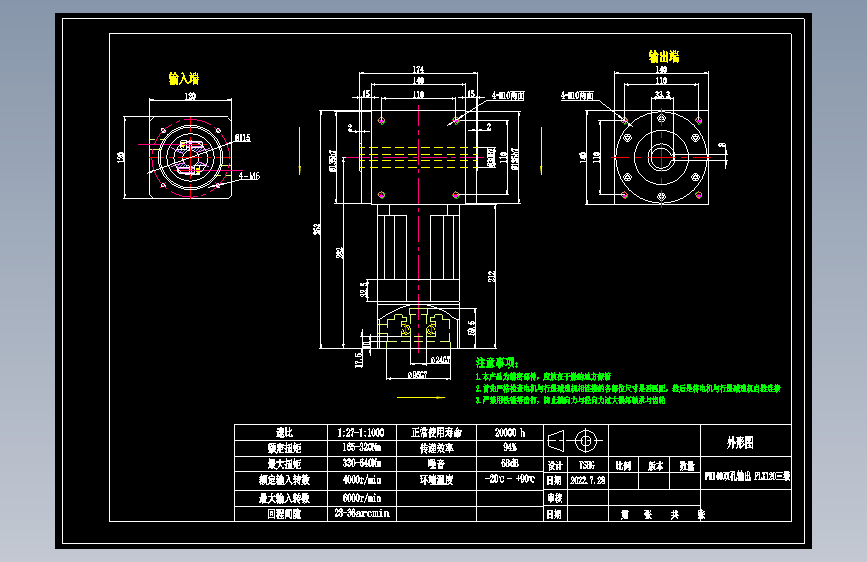Select the 4000r/min rated speed value
The height and width of the screenshot is (562, 867).
tap(361, 480)
